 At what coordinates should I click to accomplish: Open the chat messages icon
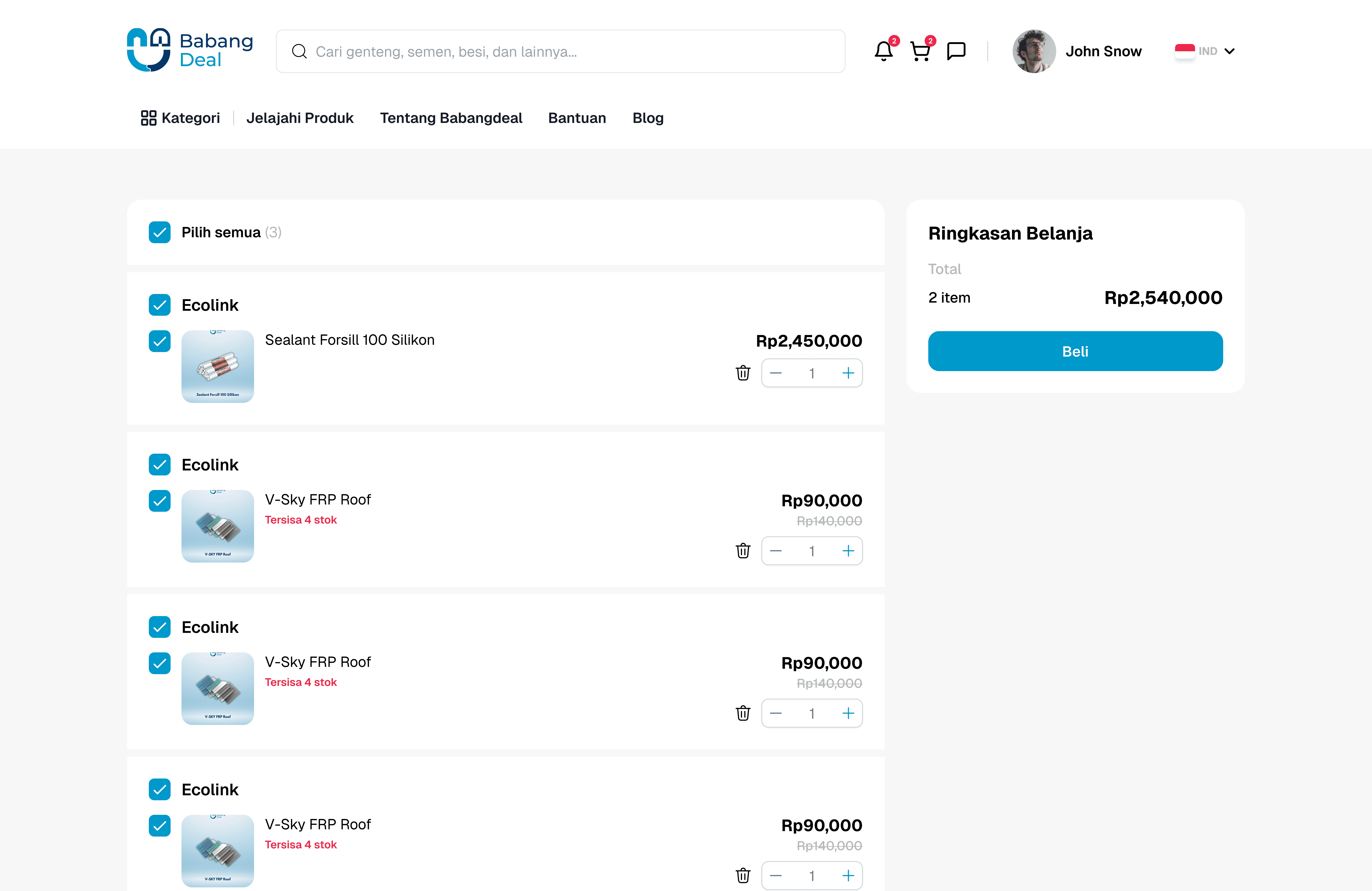pyautogui.click(x=956, y=51)
